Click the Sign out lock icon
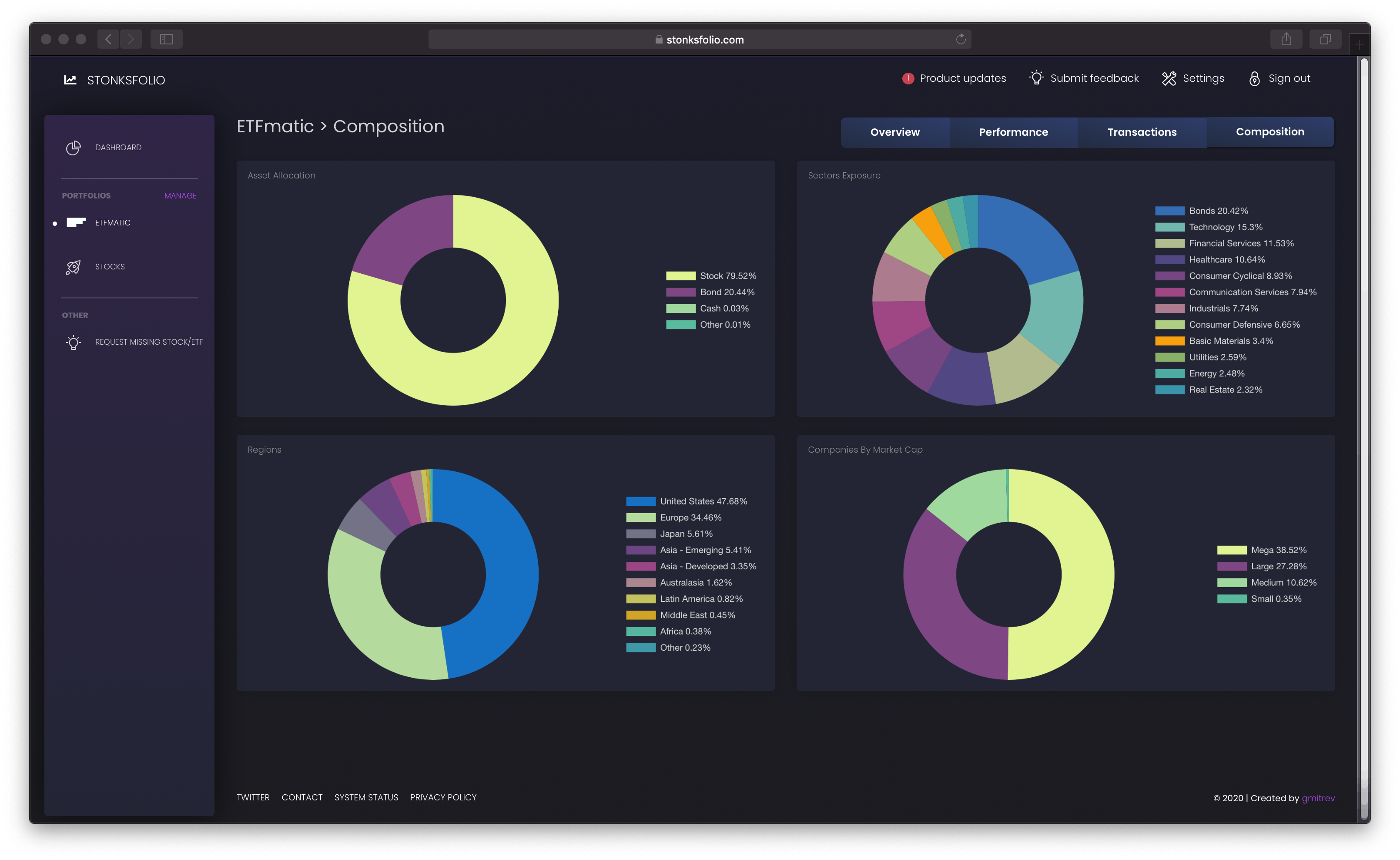The height and width of the screenshot is (860, 1400). pyautogui.click(x=1255, y=78)
